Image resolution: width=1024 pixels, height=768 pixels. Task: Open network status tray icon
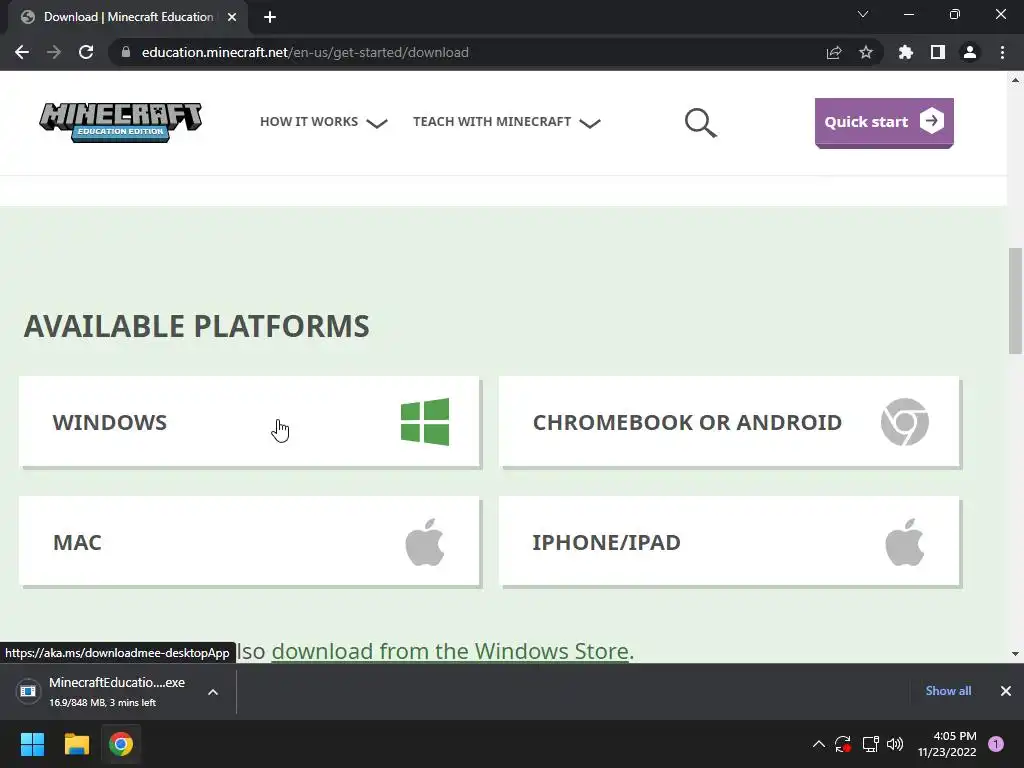click(870, 744)
